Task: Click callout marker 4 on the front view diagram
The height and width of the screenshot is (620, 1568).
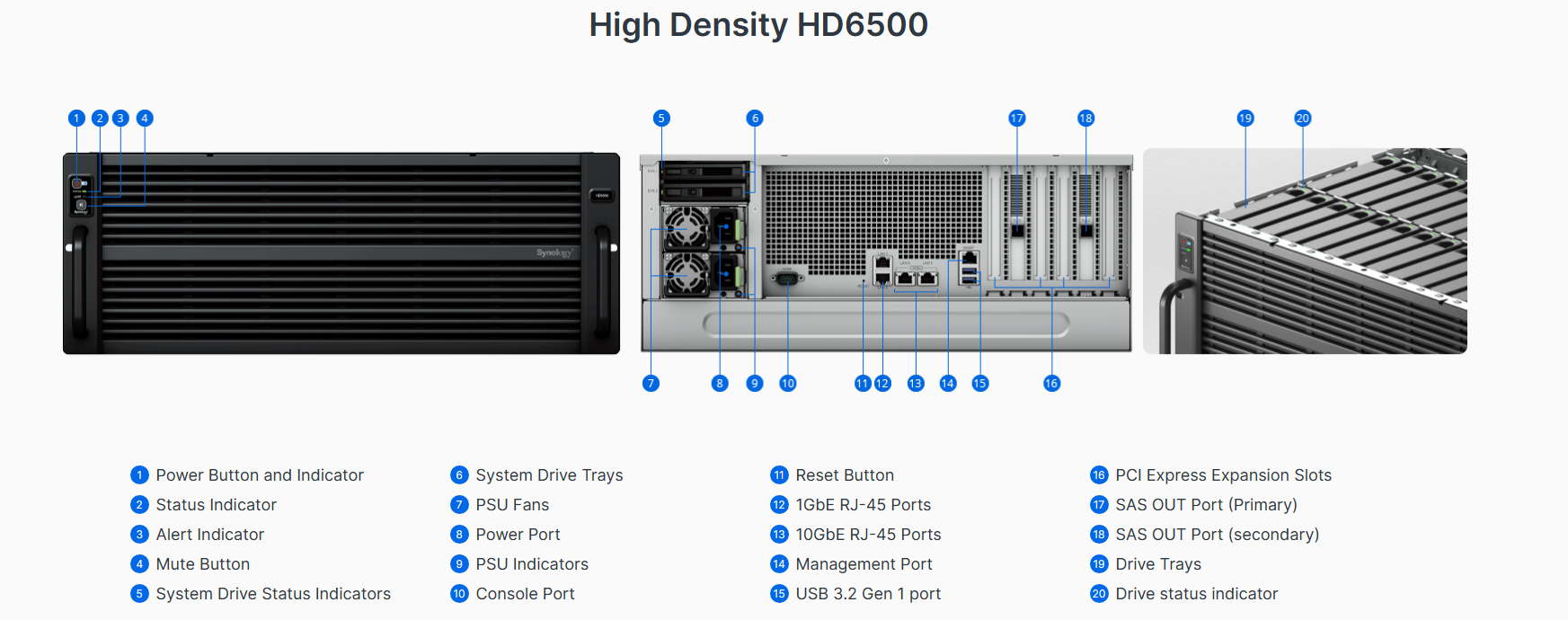Action: [144, 118]
